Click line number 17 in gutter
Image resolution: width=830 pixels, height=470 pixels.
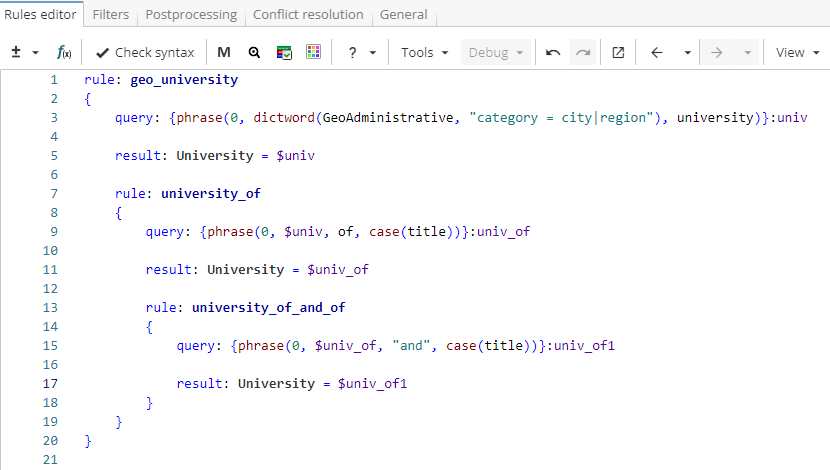point(50,384)
